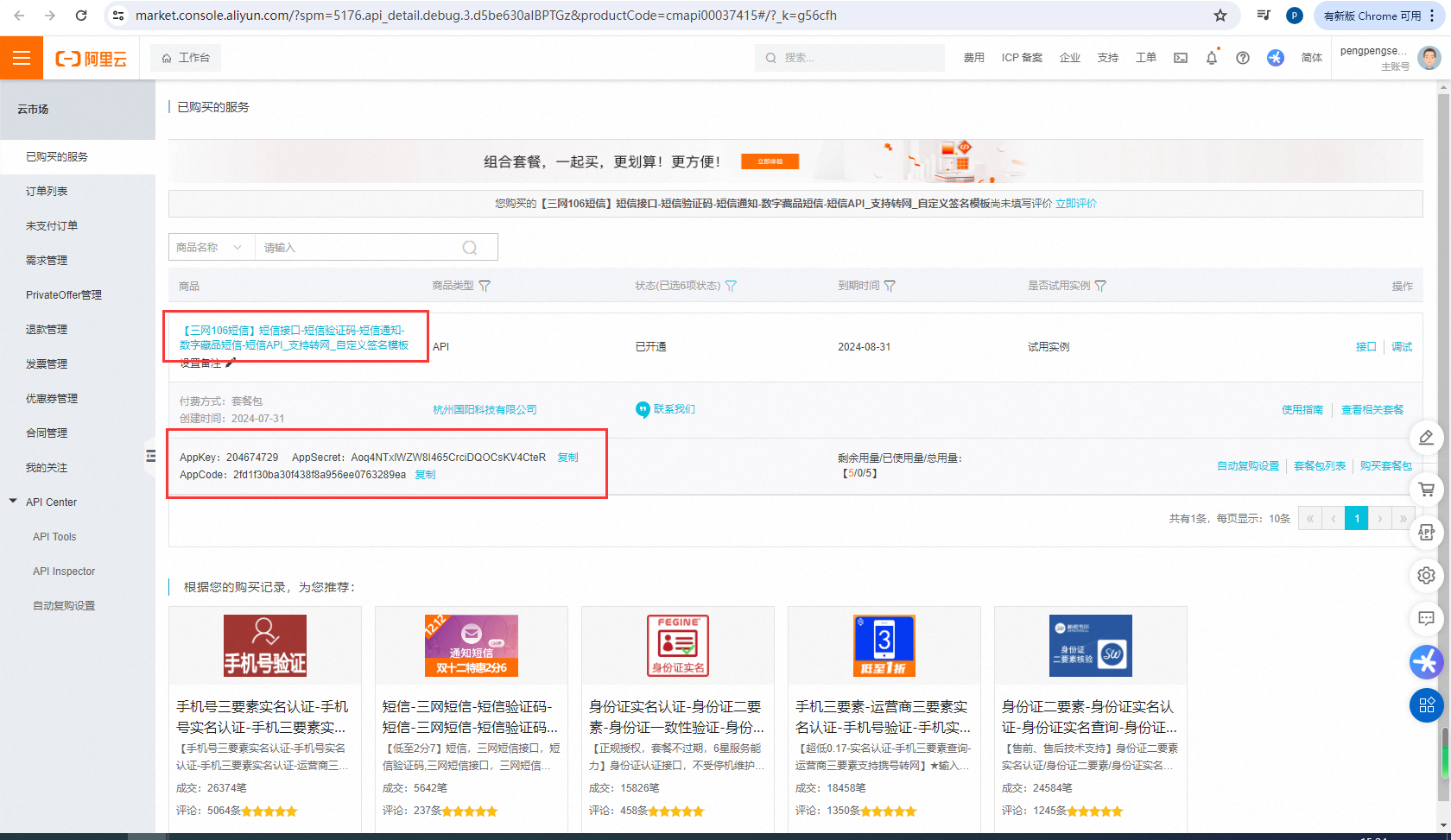Open 套餐包列表 link
Viewport: 1451px width, 840px height.
[1320, 466]
